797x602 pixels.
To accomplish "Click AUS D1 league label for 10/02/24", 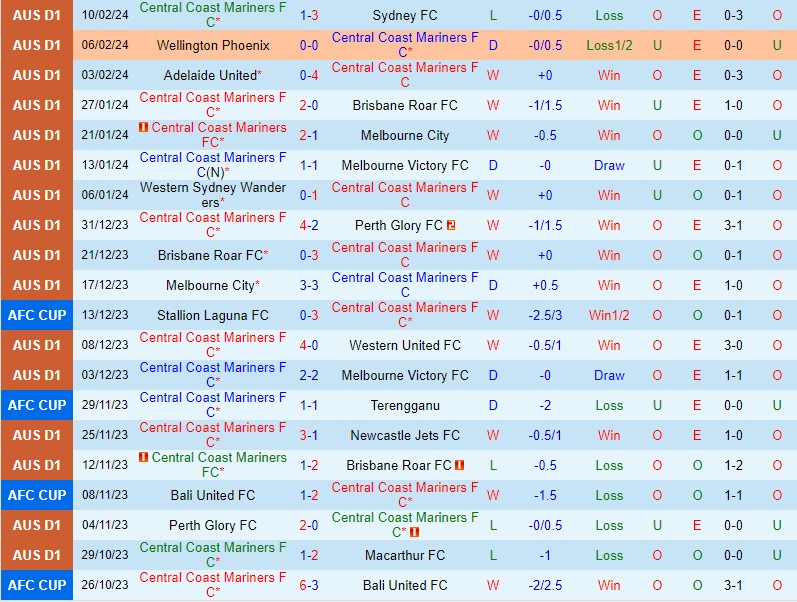I will [37, 15].
